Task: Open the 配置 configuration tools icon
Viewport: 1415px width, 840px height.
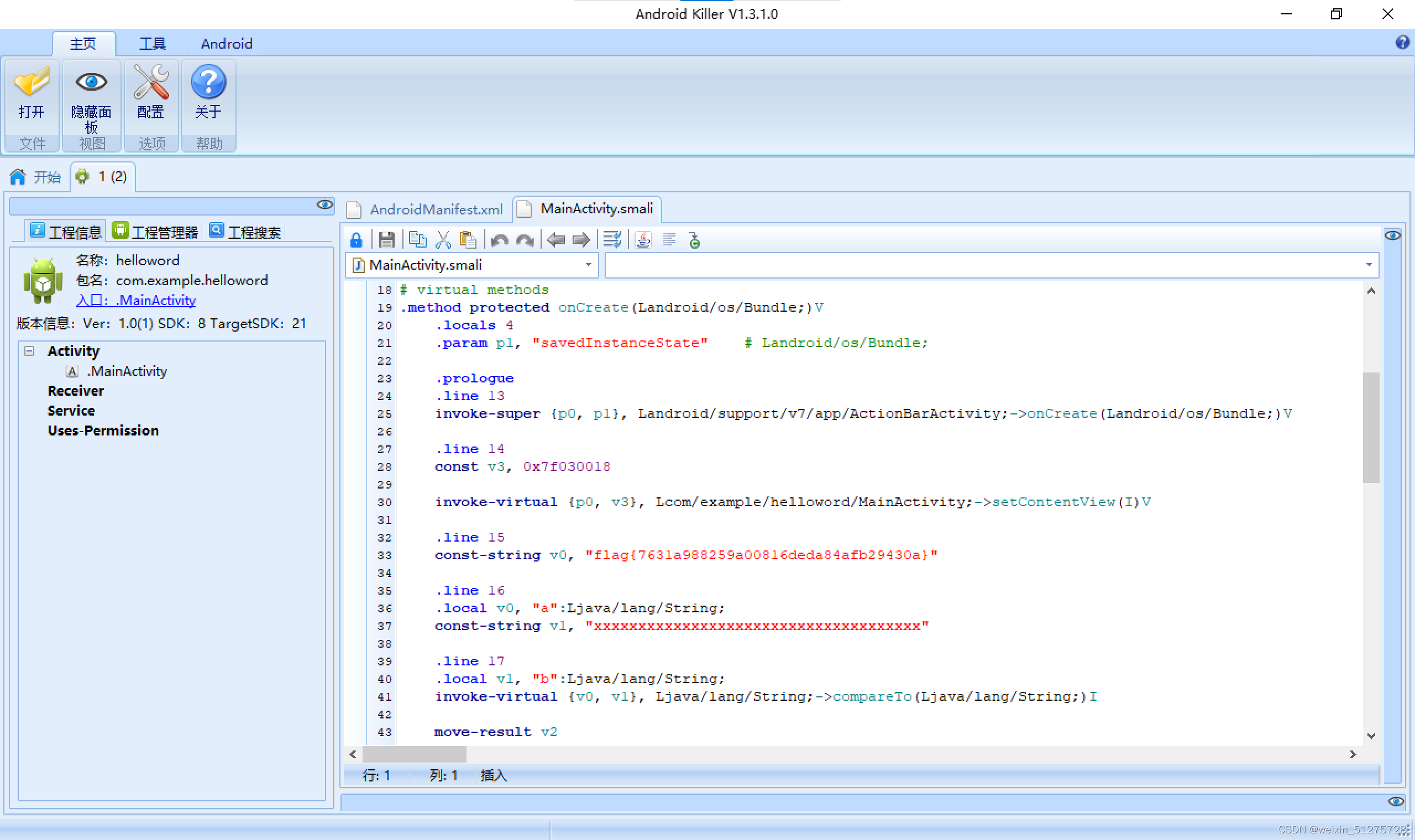Action: pos(151,82)
